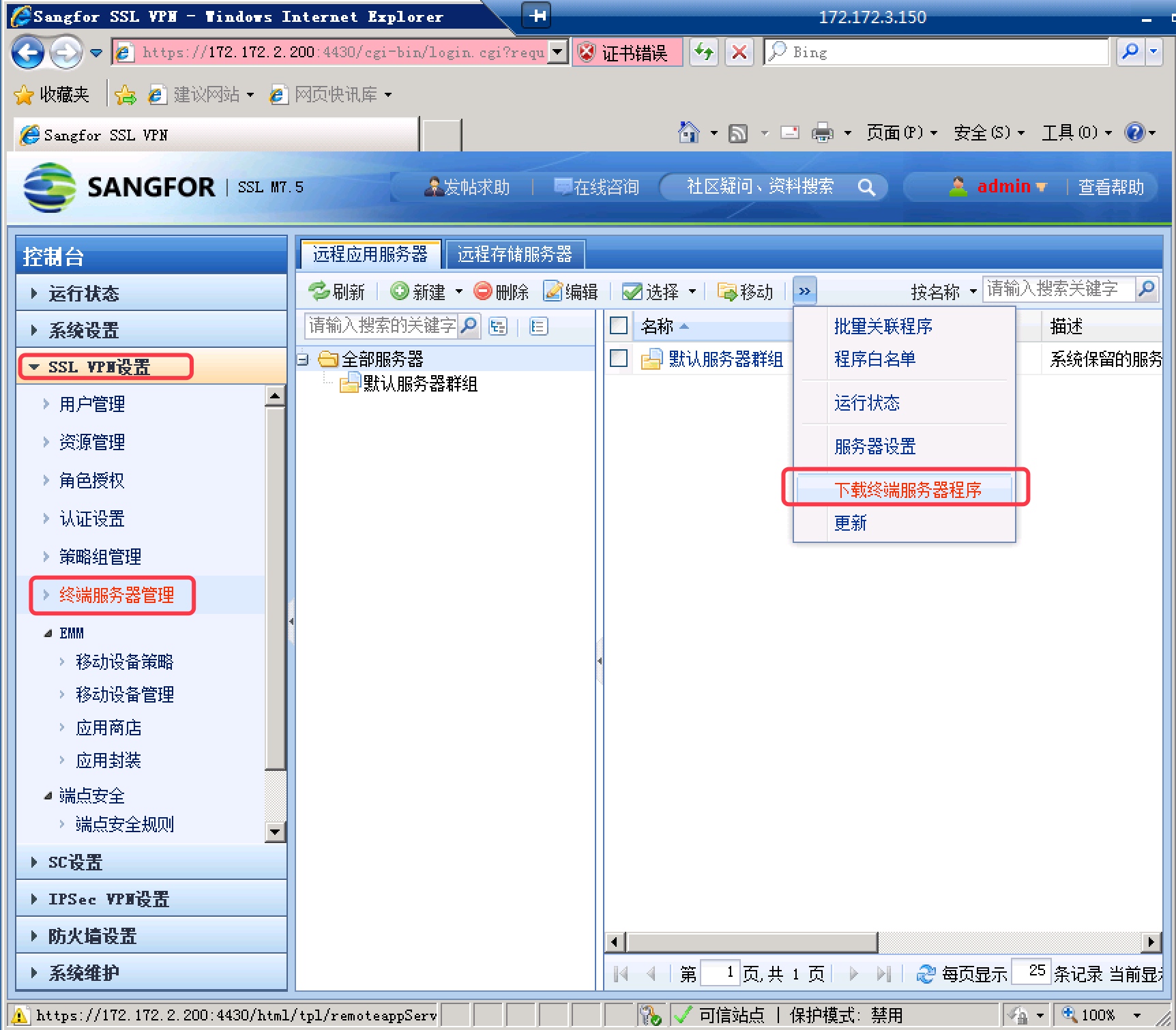Click the Print icon in IE toolbar
Image resolution: width=1176 pixels, height=1030 pixels.
tap(823, 132)
